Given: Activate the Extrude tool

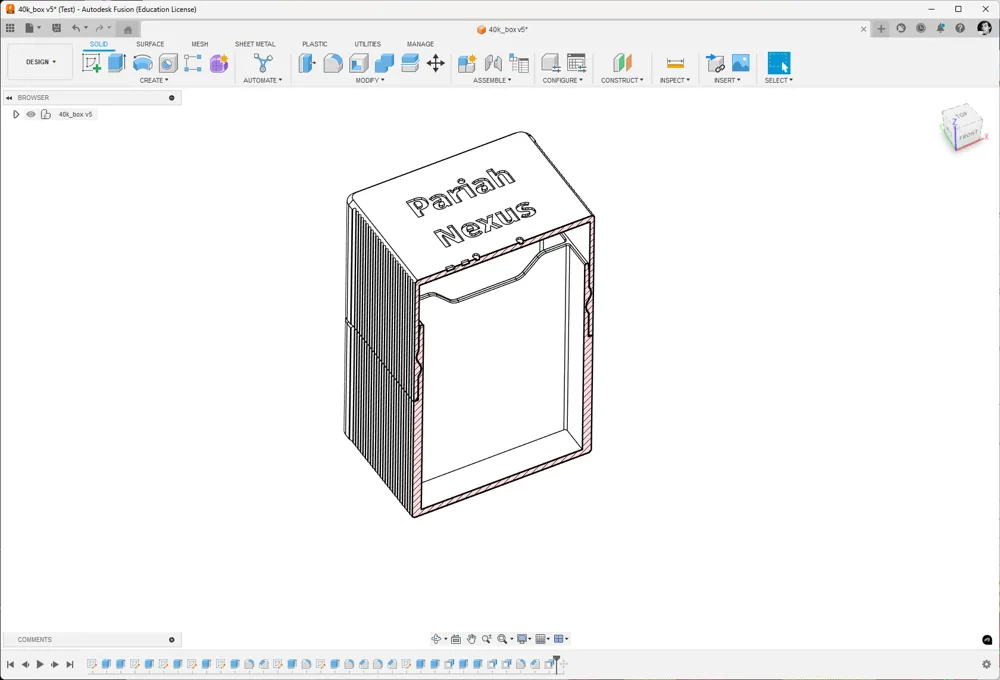Looking at the screenshot, I should tap(116, 62).
